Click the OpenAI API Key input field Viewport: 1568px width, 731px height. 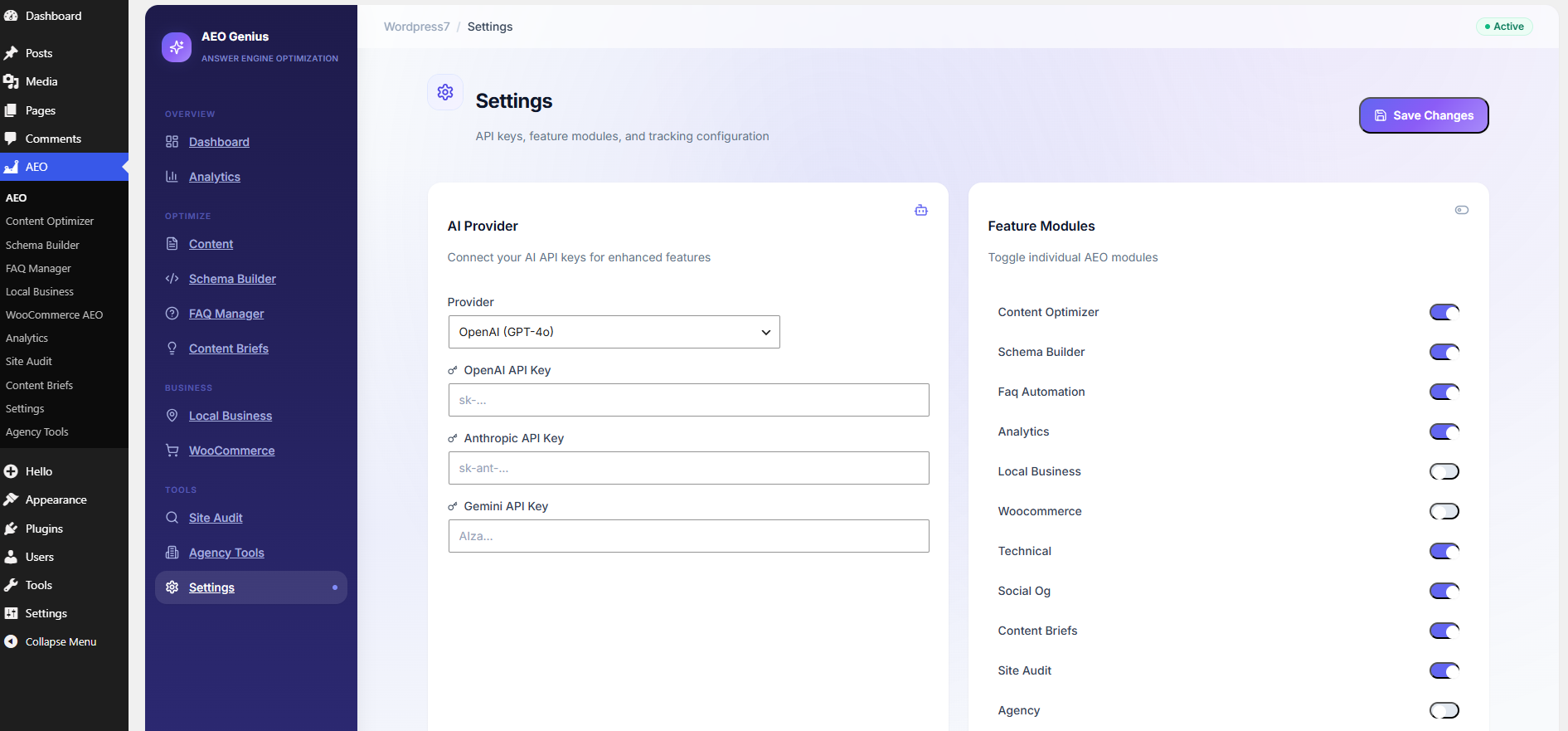click(x=688, y=400)
